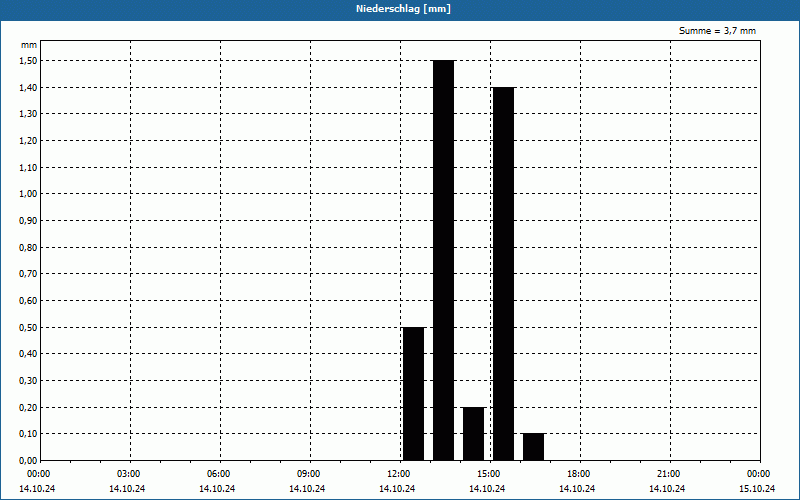
Task: Click the y-axis value "0,40"
Action: pyautogui.click(x=29, y=354)
